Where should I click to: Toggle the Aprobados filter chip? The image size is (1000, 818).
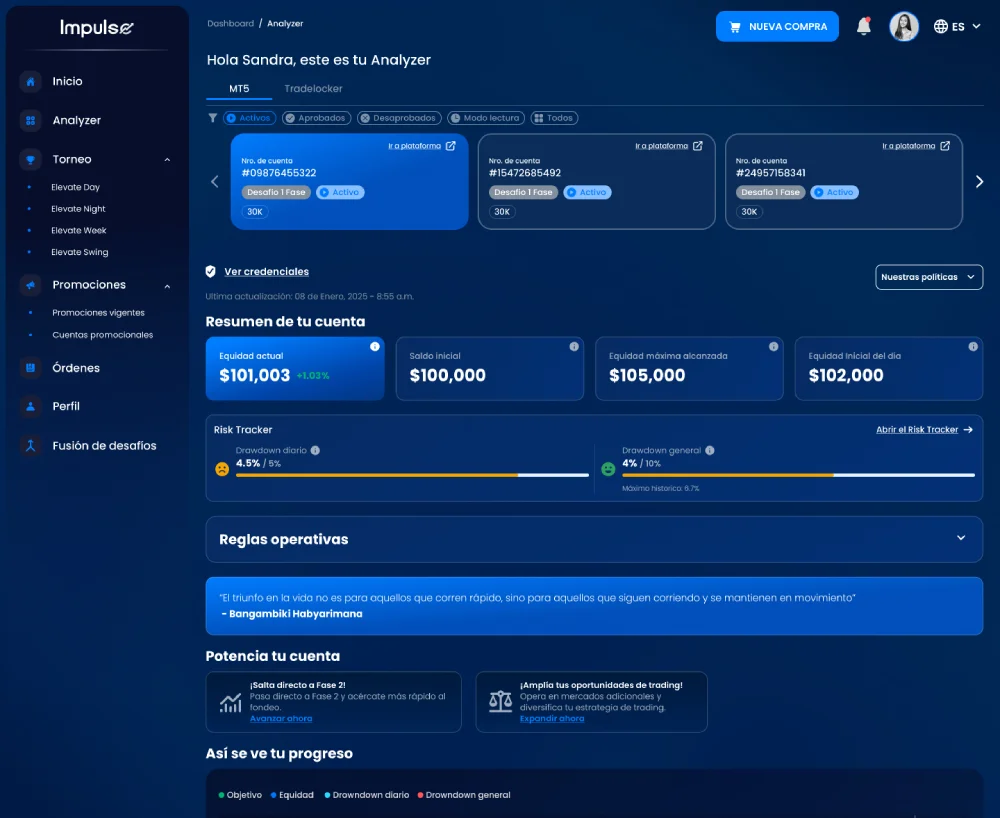pos(316,118)
